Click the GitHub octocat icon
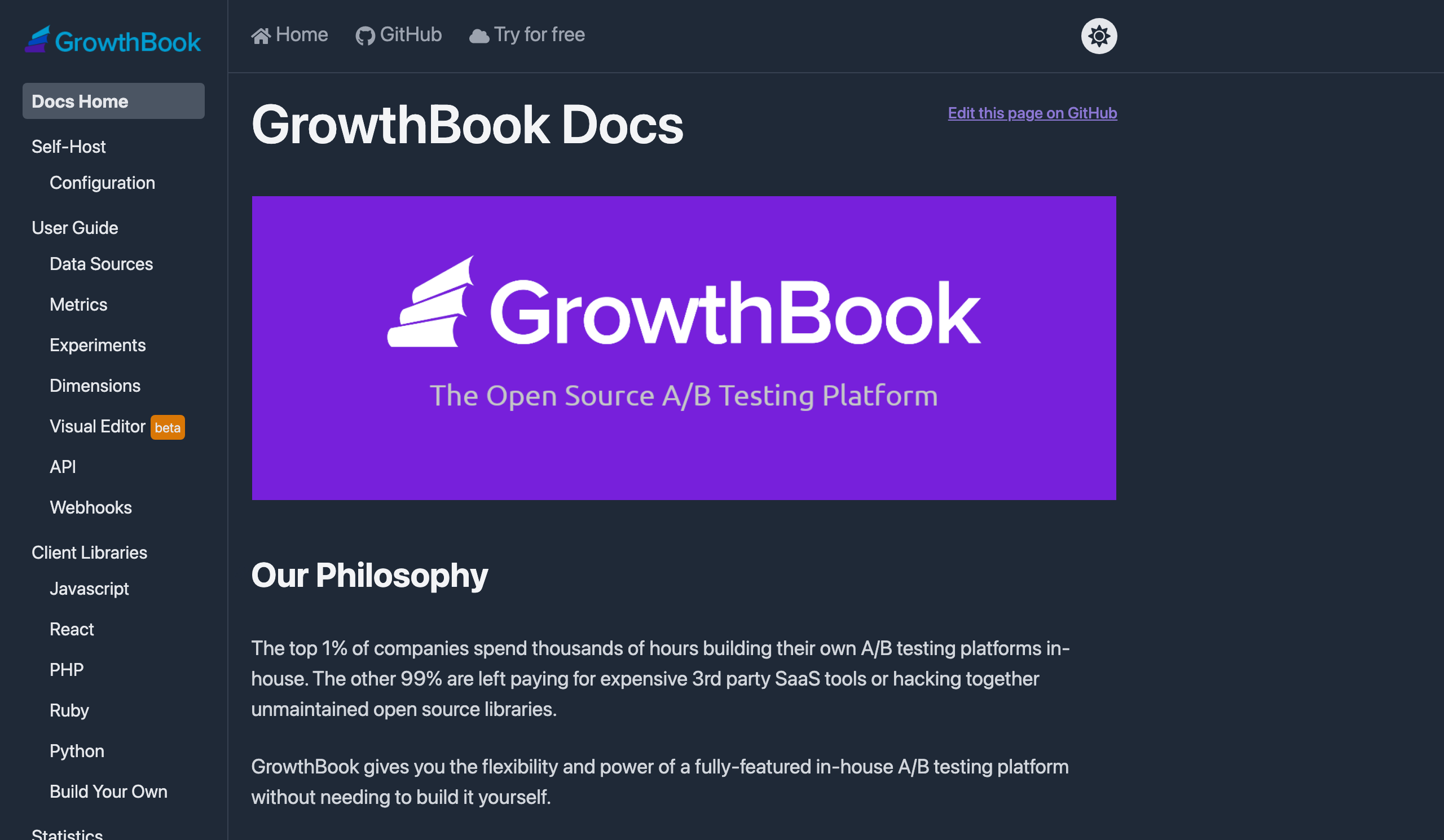Viewport: 1444px width, 840px height. click(365, 36)
